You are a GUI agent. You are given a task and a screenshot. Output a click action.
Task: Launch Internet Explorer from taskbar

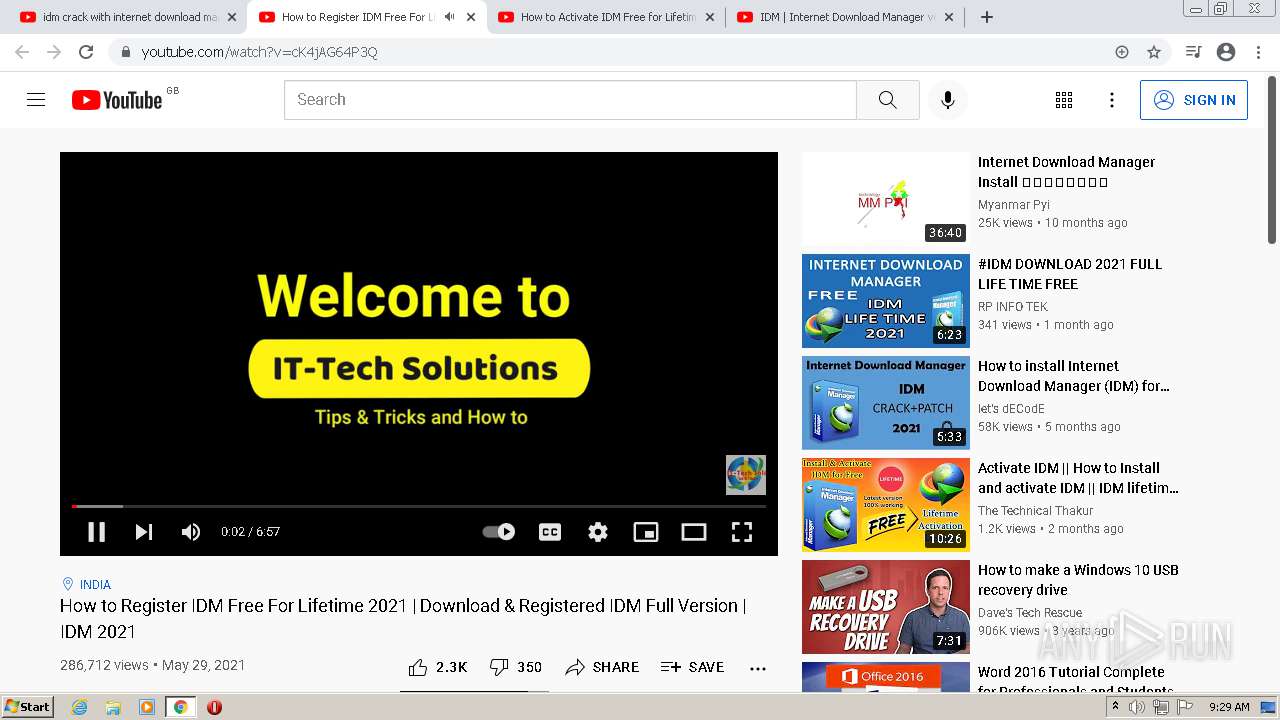coord(80,707)
